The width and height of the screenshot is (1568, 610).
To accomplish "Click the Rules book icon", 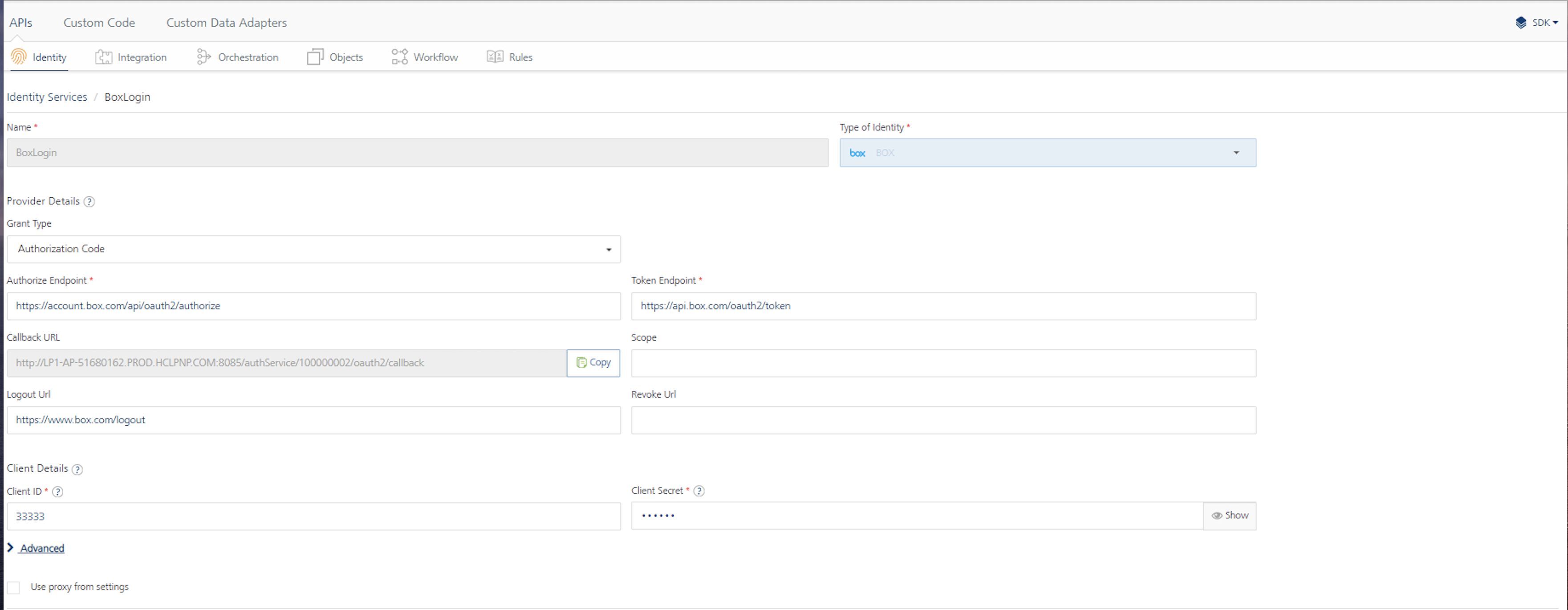I will coord(494,57).
